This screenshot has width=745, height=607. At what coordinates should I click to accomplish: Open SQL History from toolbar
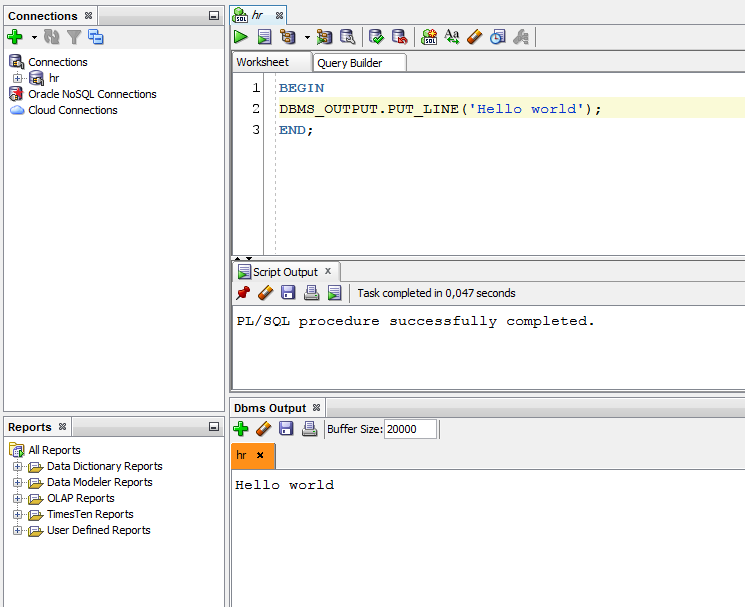497,37
